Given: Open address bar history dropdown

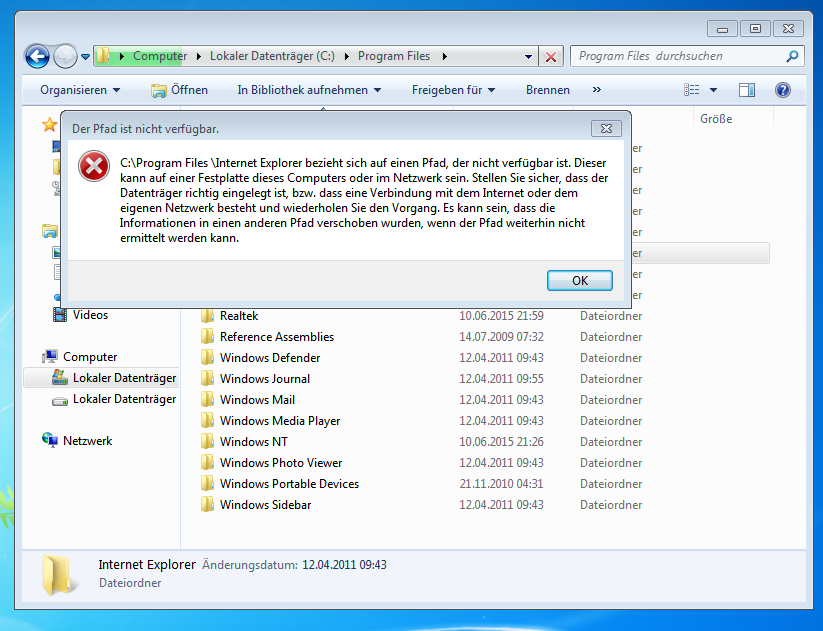Looking at the screenshot, I should (x=529, y=57).
